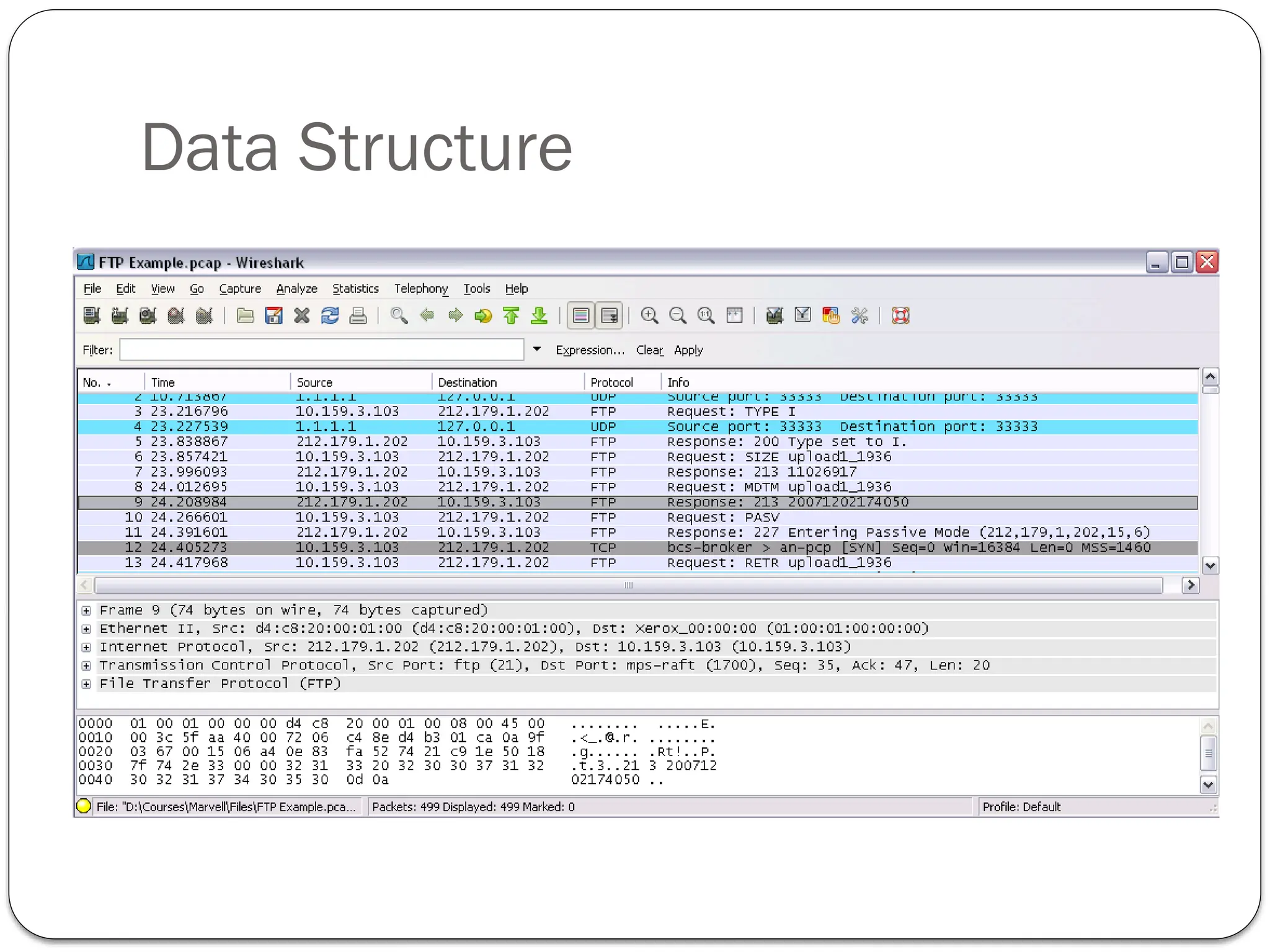Go forward in packet history arrow
This screenshot has height=952, width=1270.
click(455, 315)
